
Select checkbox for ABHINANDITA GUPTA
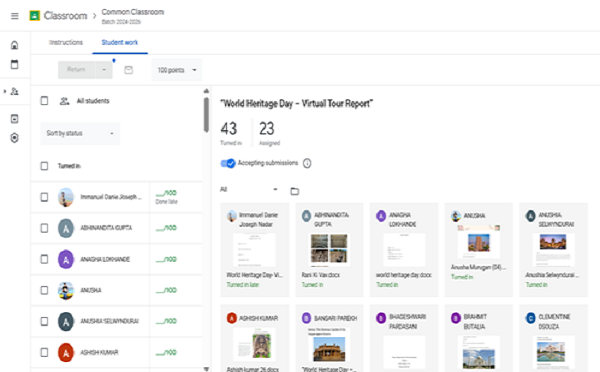(x=44, y=228)
